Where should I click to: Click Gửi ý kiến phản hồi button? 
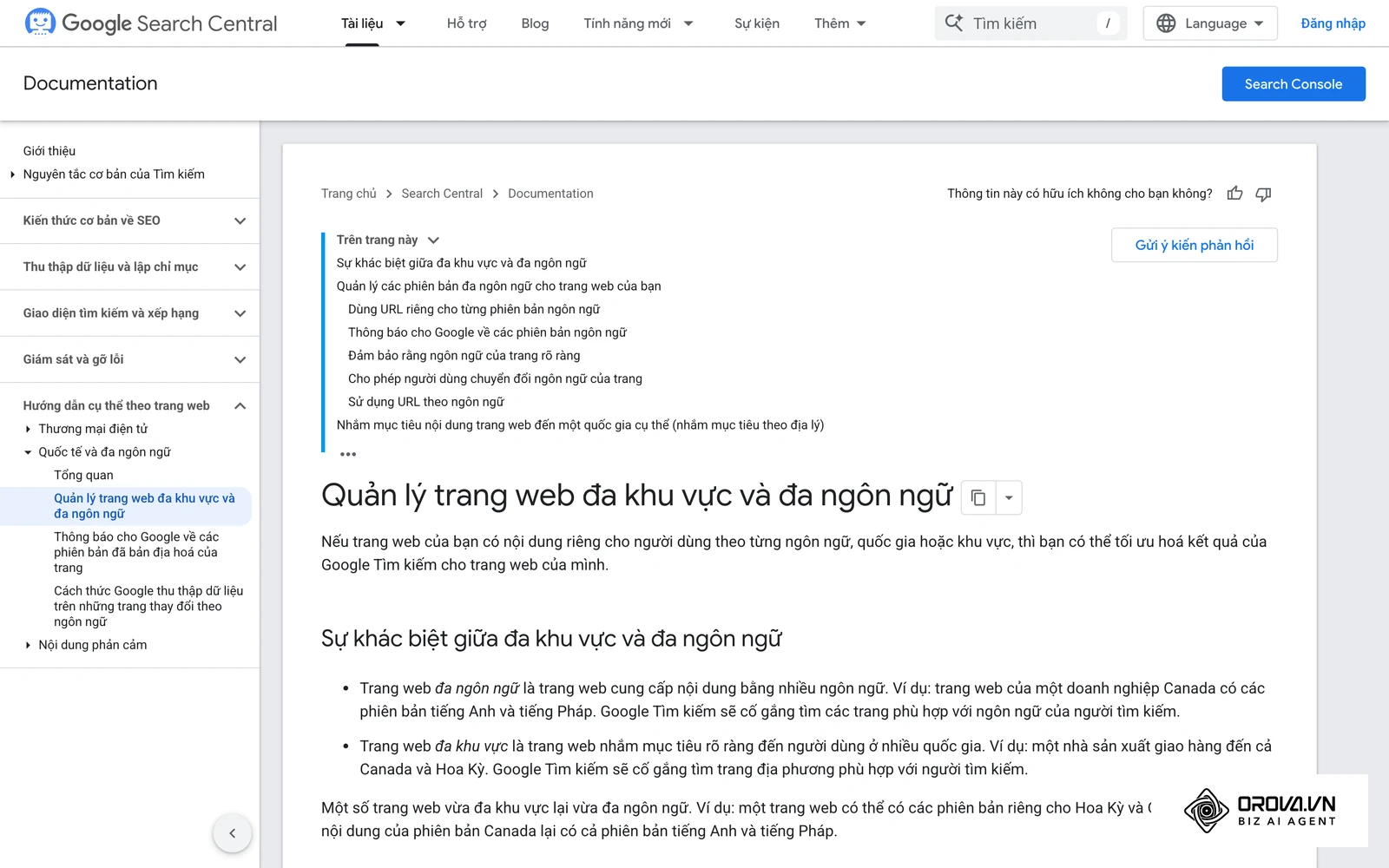click(x=1195, y=245)
